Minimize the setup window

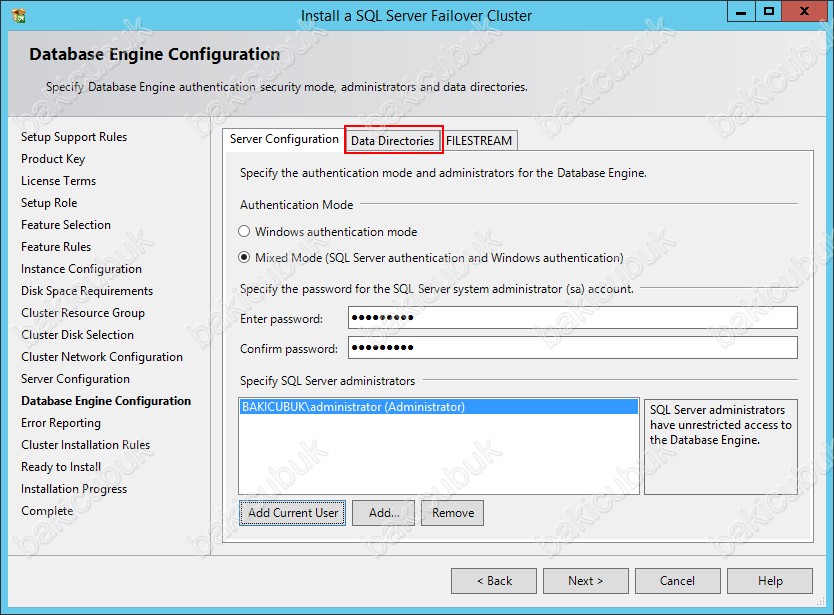point(741,12)
